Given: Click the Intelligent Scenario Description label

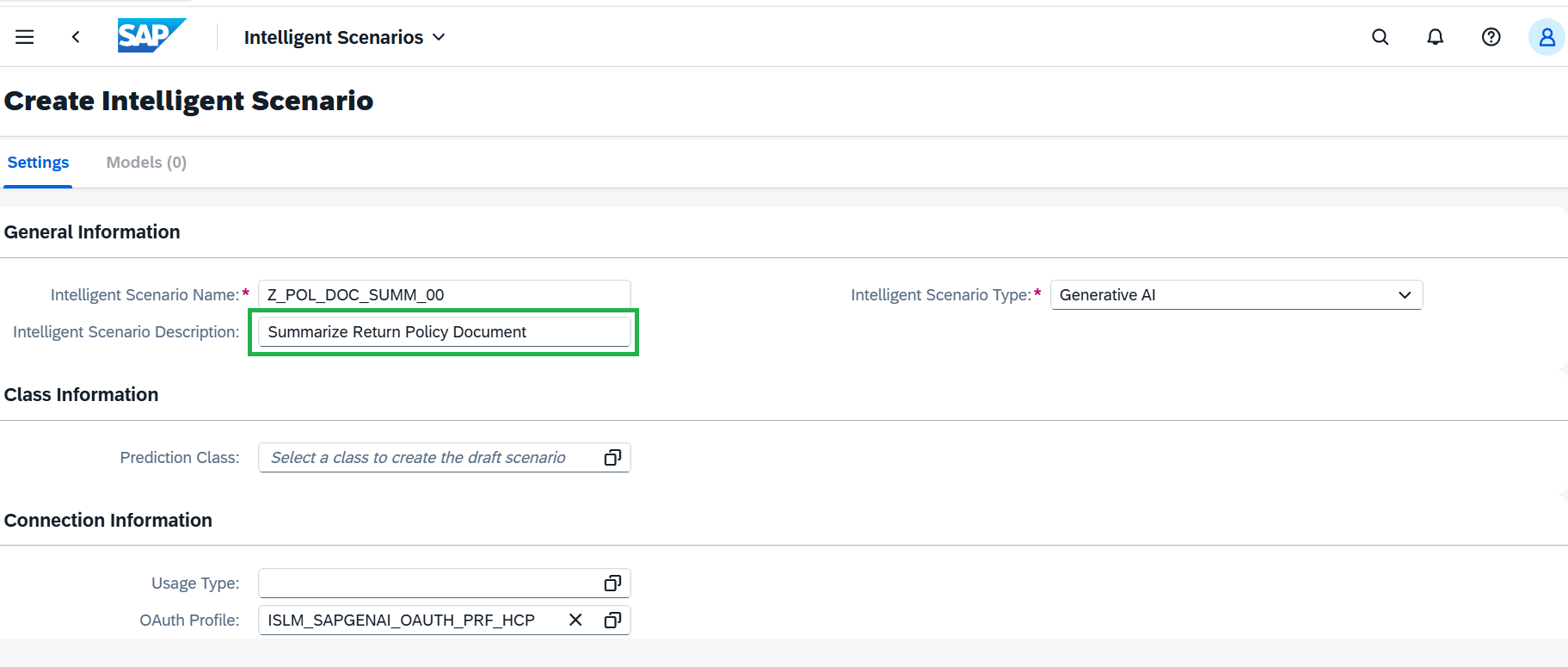Looking at the screenshot, I should pyautogui.click(x=126, y=332).
